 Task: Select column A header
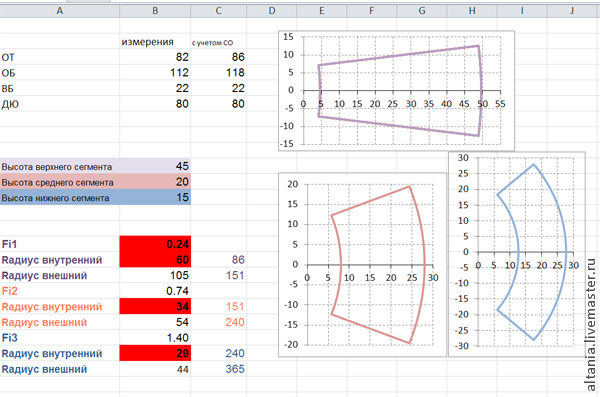point(60,11)
